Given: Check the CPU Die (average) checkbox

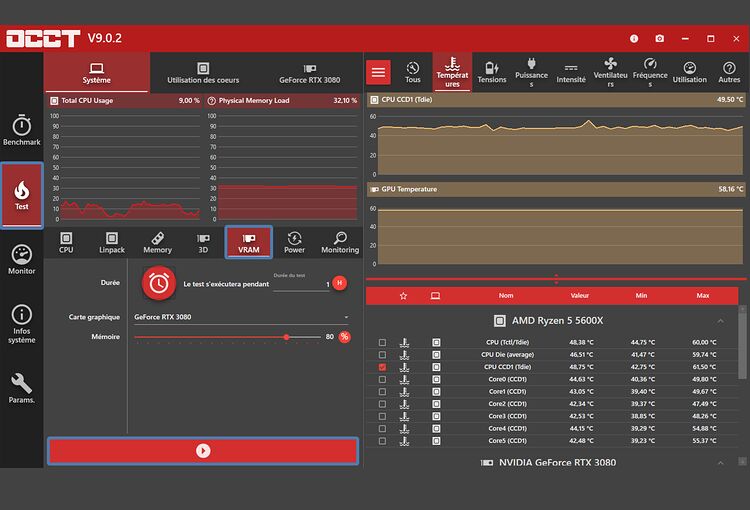Looking at the screenshot, I should pyautogui.click(x=382, y=355).
